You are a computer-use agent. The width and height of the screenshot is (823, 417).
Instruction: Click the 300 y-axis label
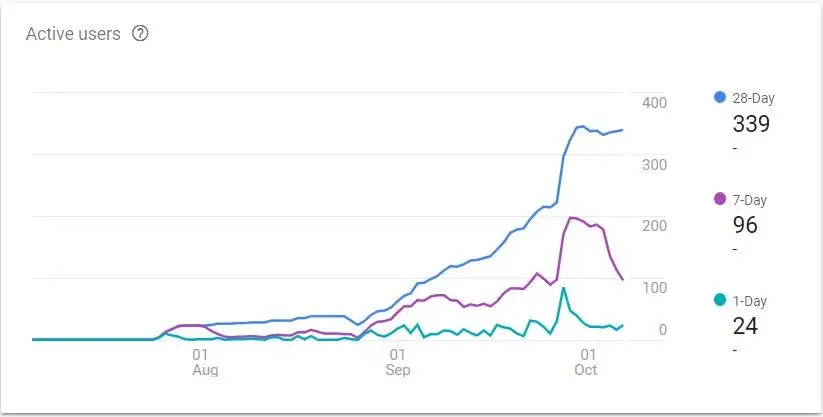[655, 165]
